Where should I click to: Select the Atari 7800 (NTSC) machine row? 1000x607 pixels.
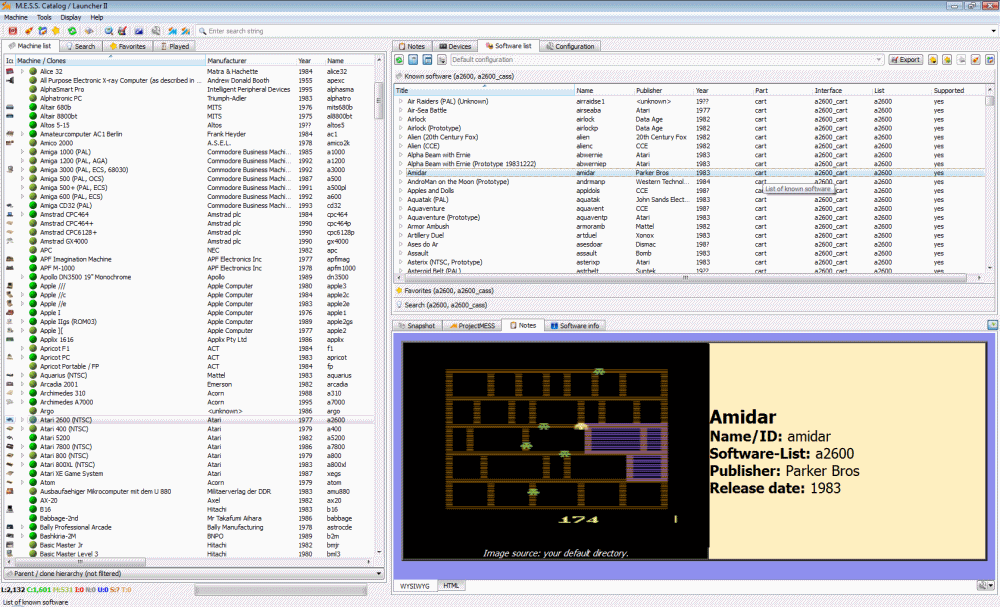[x=189, y=446]
